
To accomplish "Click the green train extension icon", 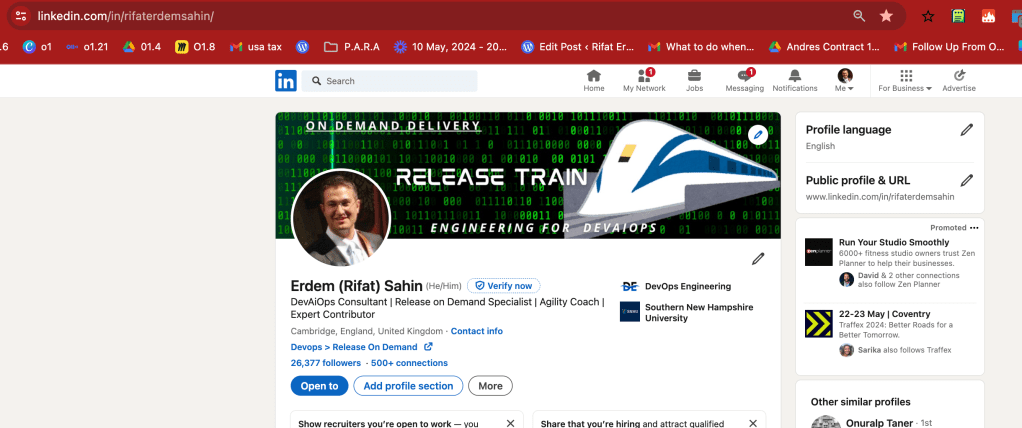I will [x=958, y=16].
